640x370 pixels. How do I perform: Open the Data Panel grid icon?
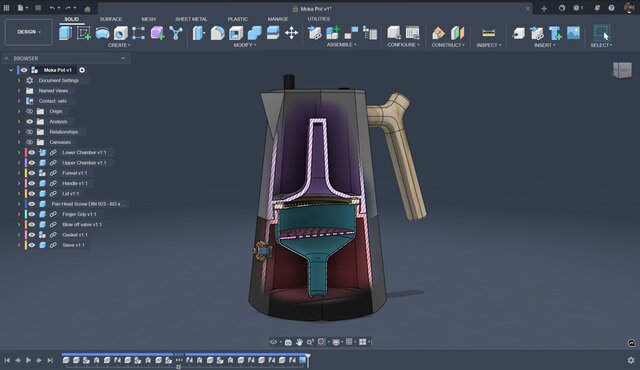(6, 8)
